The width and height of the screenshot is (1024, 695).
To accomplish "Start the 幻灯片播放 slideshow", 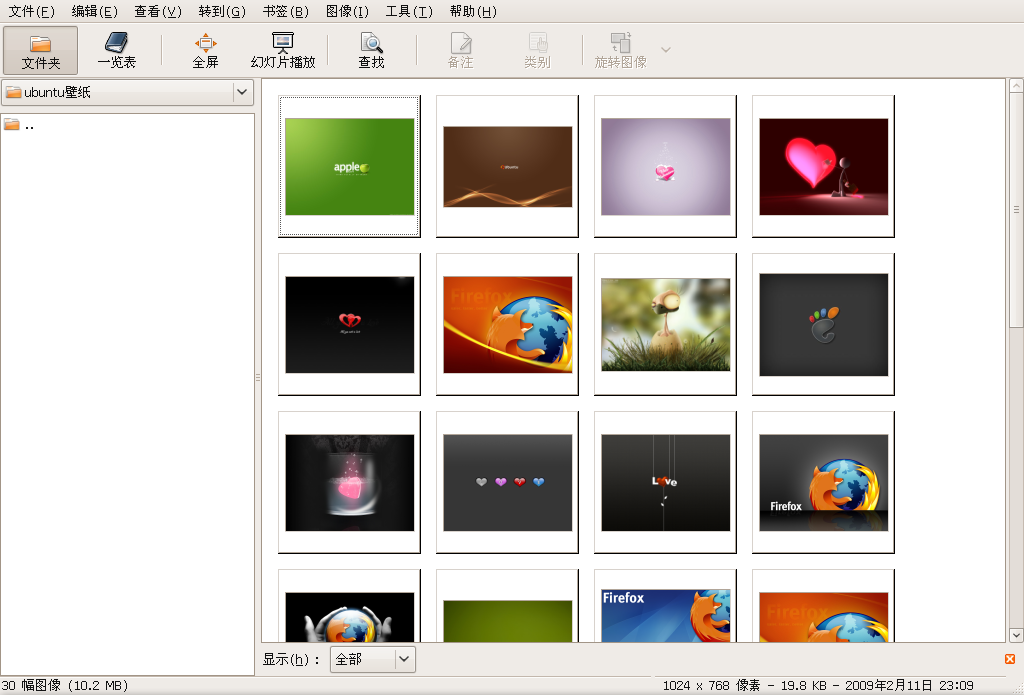I will tap(283, 50).
